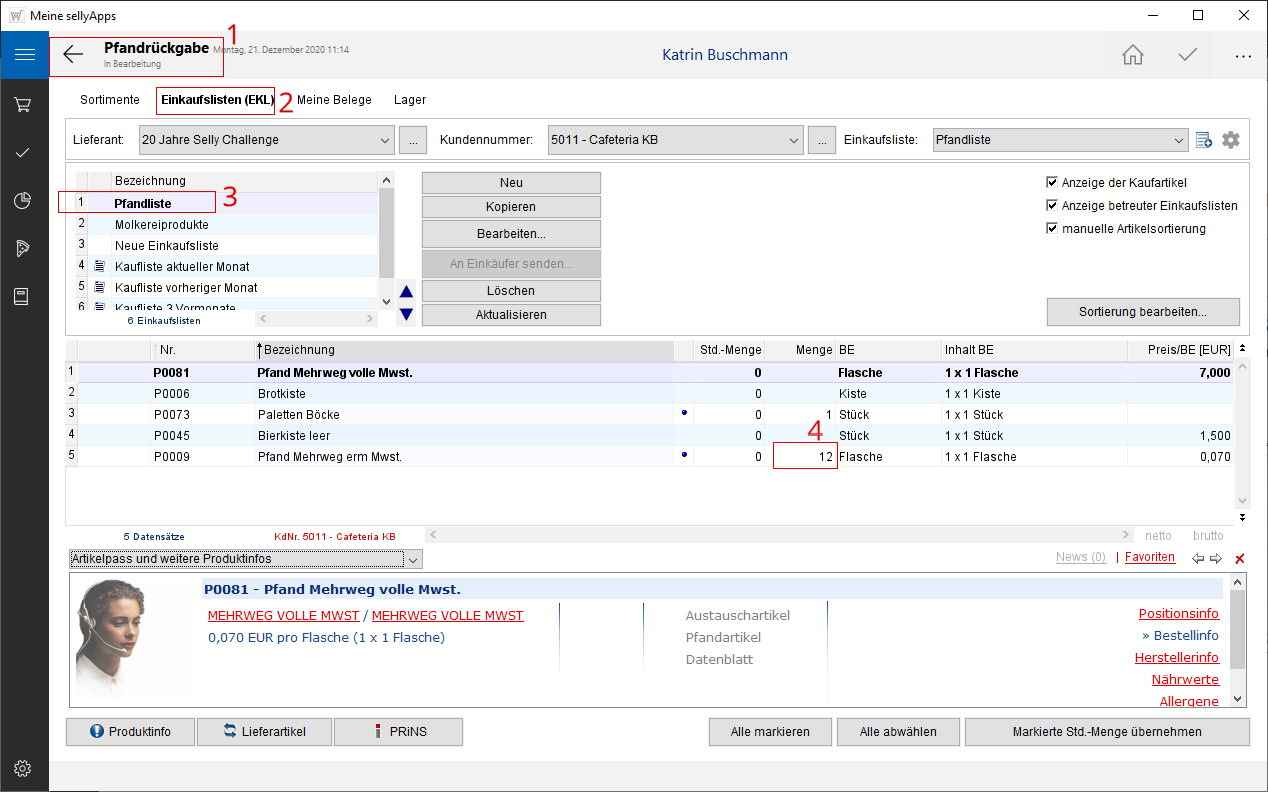Toggle Anzeige der Kaufartikel checkbox
Image resolution: width=1268 pixels, height=792 pixels.
pyautogui.click(x=1052, y=183)
